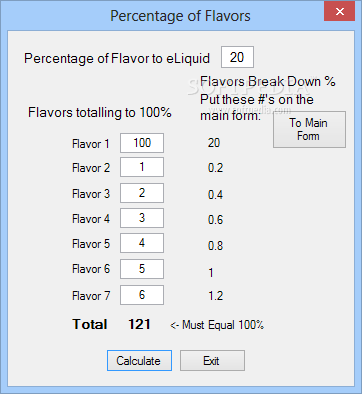Click the Exit button
The image size is (362, 394).
pos(212,360)
